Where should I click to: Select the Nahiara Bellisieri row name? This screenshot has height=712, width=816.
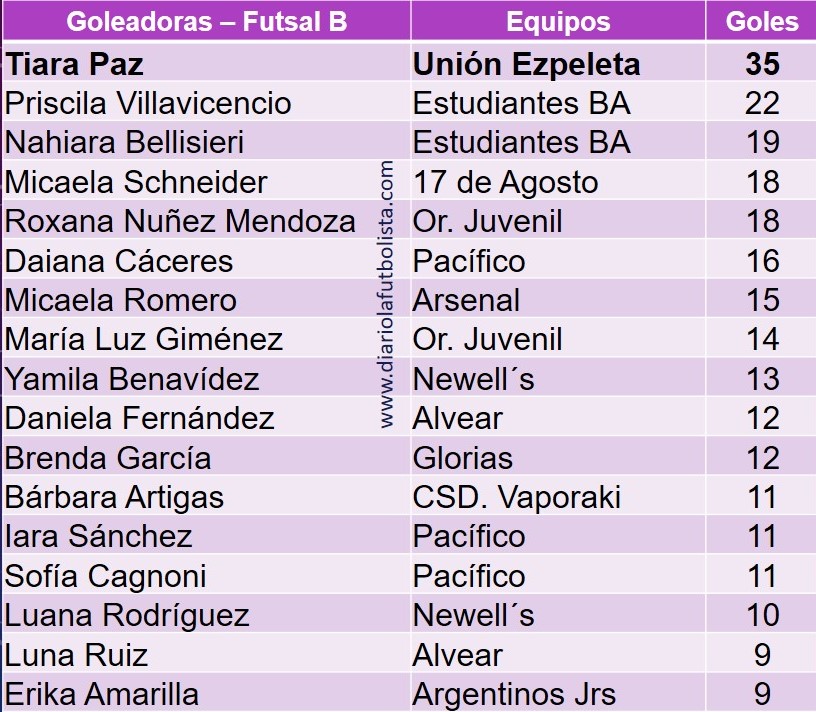125,142
